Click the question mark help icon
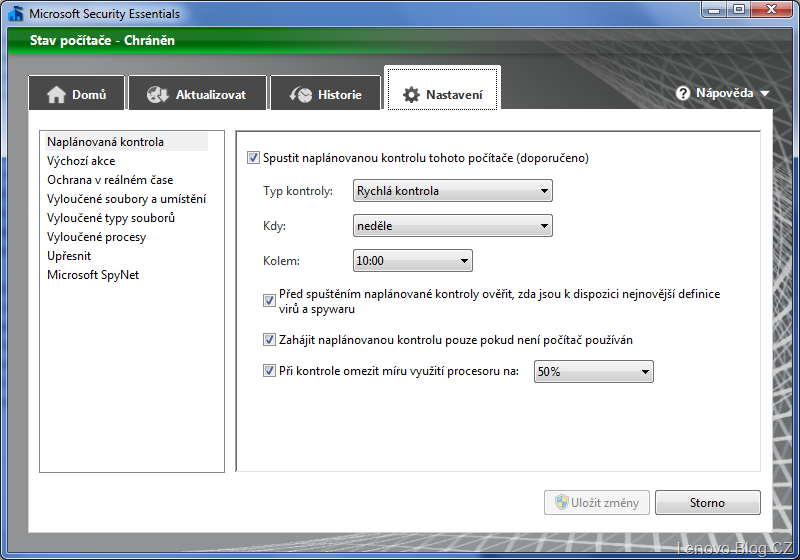Viewport: 800px width, 560px height. coord(683,93)
